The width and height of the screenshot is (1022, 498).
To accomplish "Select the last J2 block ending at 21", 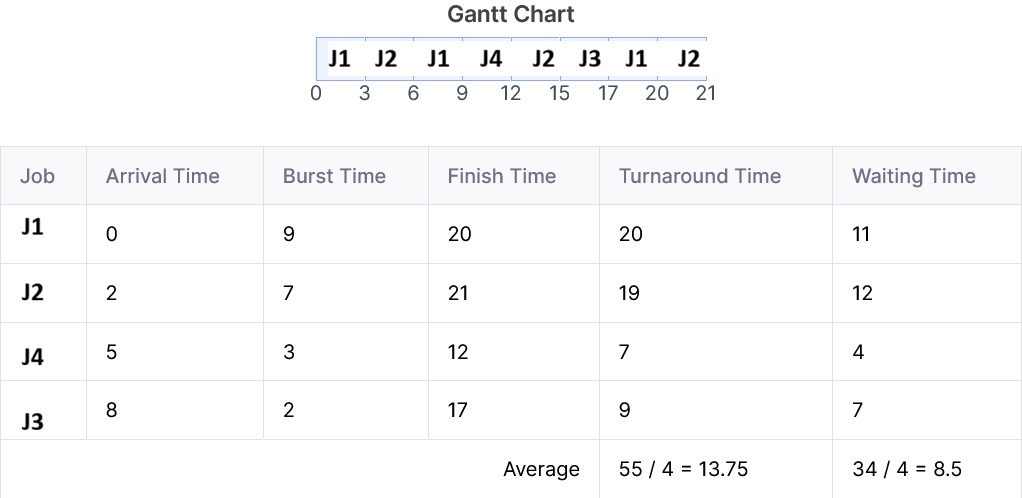I will pyautogui.click(x=682, y=59).
